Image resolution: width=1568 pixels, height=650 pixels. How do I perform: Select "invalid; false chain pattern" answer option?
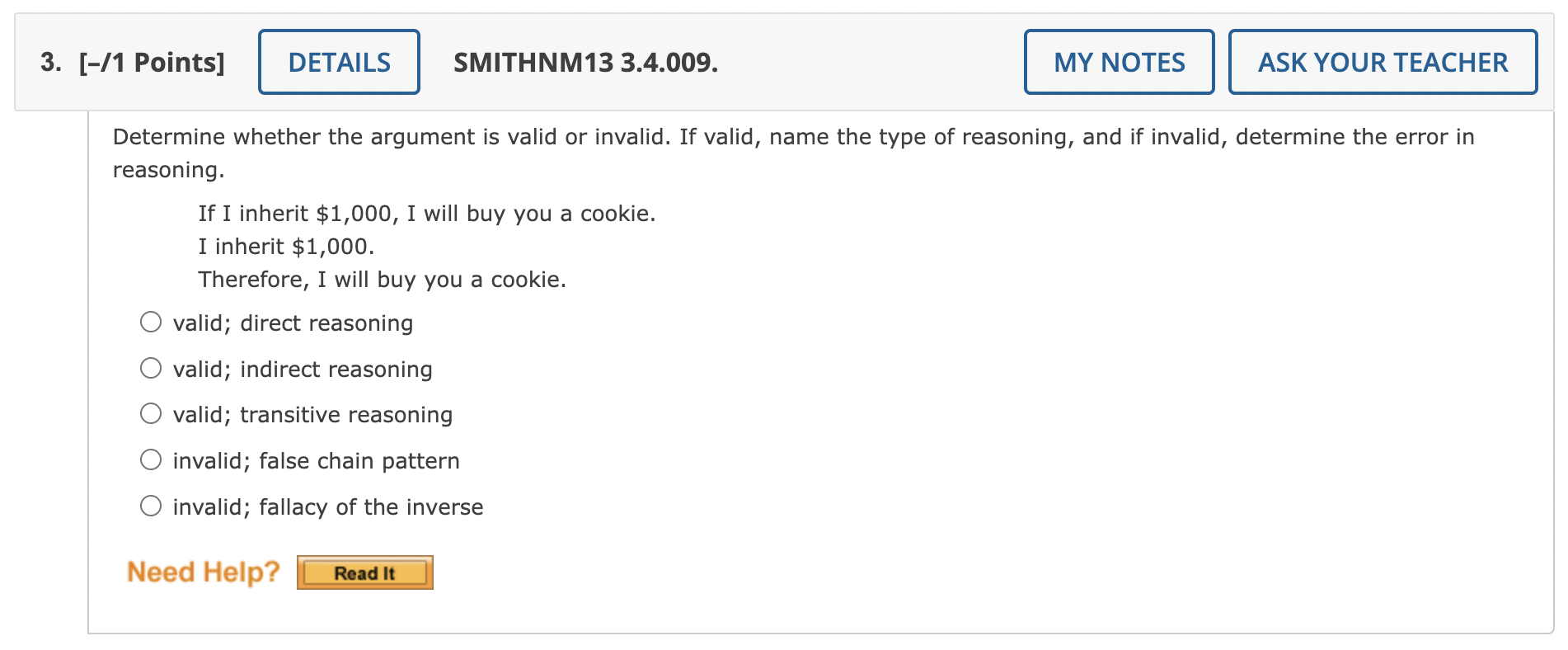[x=316, y=460]
